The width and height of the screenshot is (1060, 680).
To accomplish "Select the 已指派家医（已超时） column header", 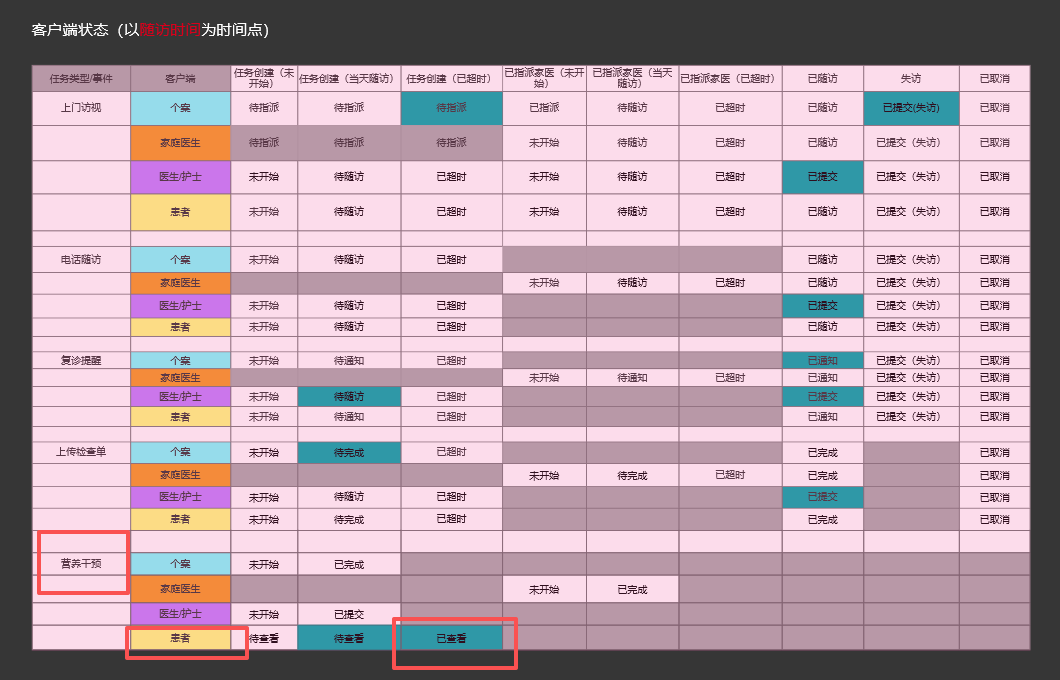I will click(730, 78).
